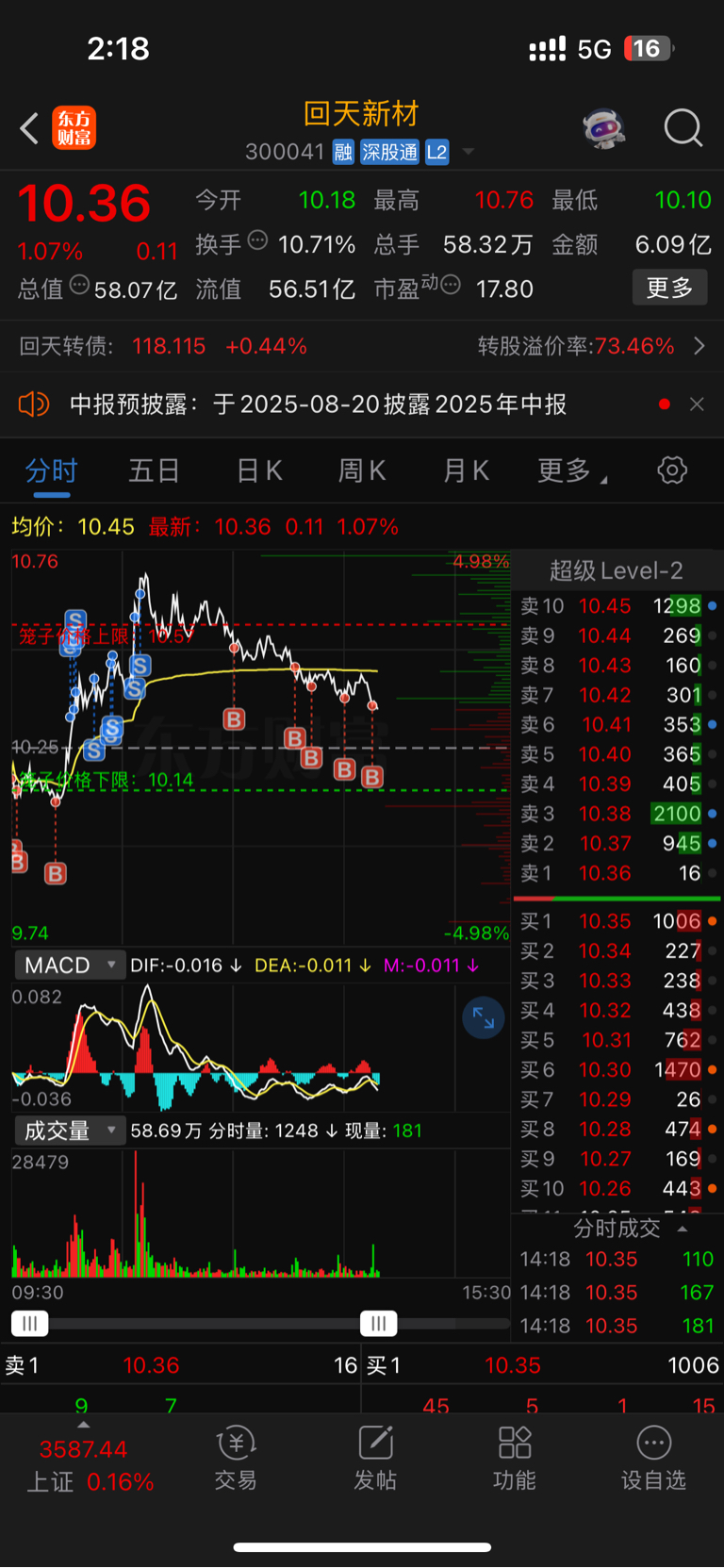The height and width of the screenshot is (1568, 724).
Task: Open the MACD indicator dropdown
Action: click(69, 966)
